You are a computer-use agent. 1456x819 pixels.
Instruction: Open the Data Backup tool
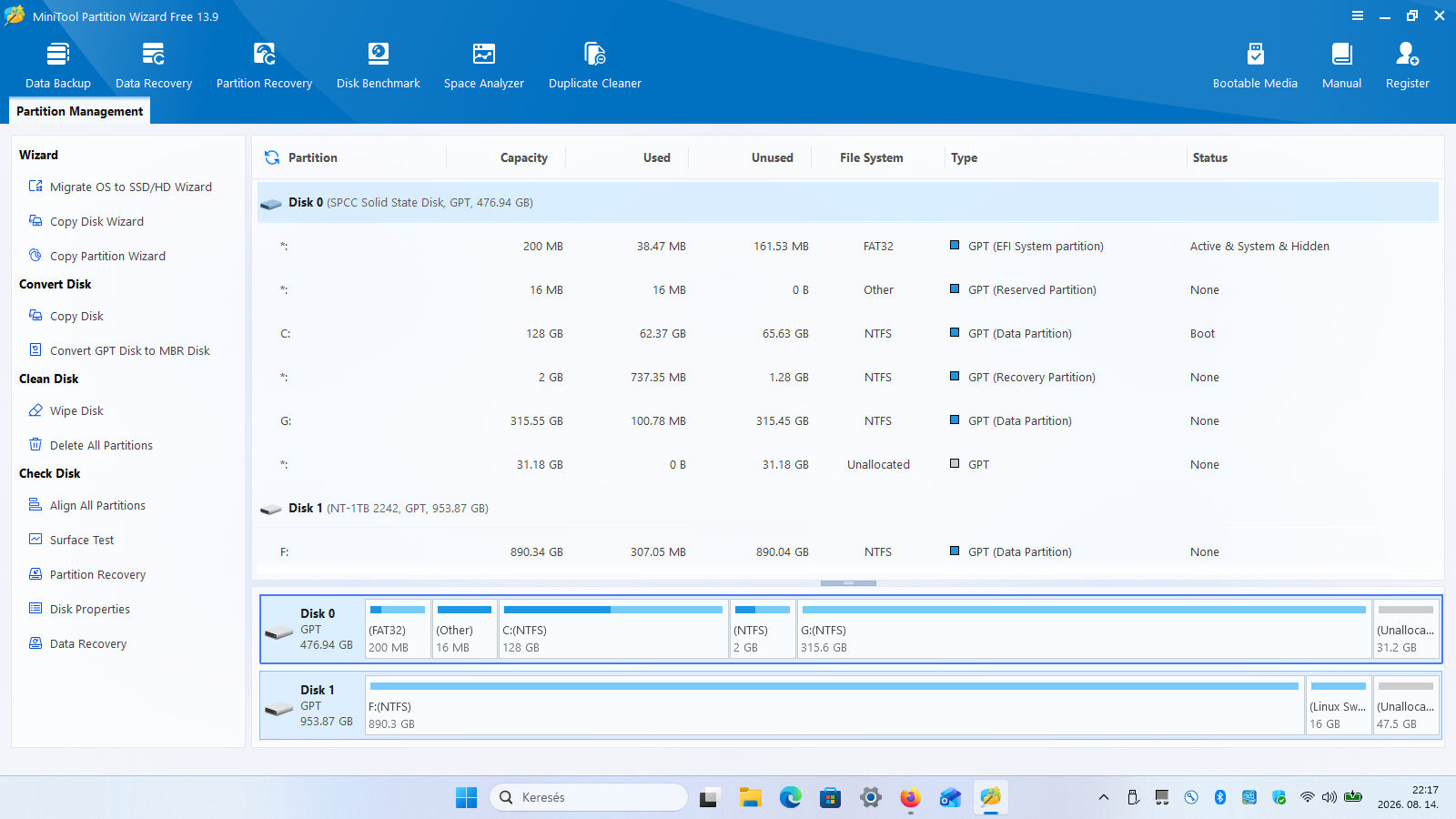[x=58, y=65]
